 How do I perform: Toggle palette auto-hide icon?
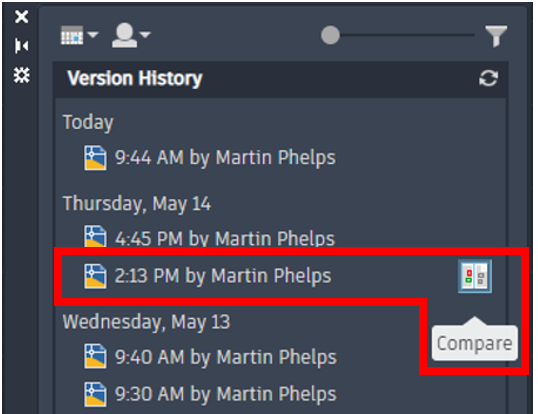pyautogui.click(x=21, y=46)
